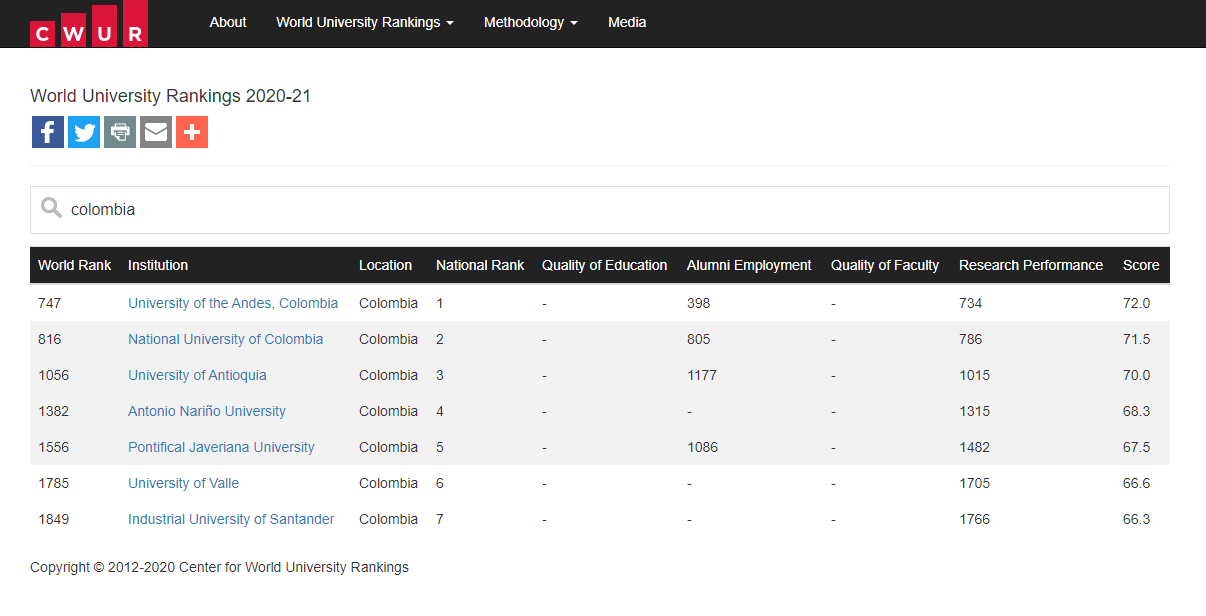This screenshot has width=1206, height=616.
Task: Click the search field containing colombia
Action: [600, 210]
